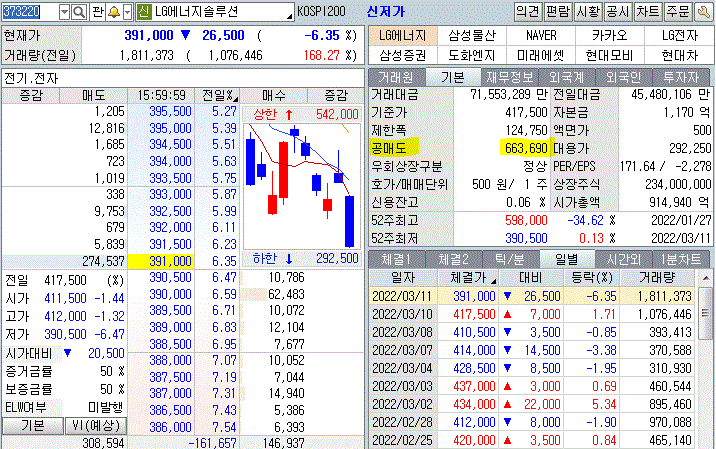716x449 pixels.
Task: Click the mini candlestick chart
Action: (x=302, y=186)
